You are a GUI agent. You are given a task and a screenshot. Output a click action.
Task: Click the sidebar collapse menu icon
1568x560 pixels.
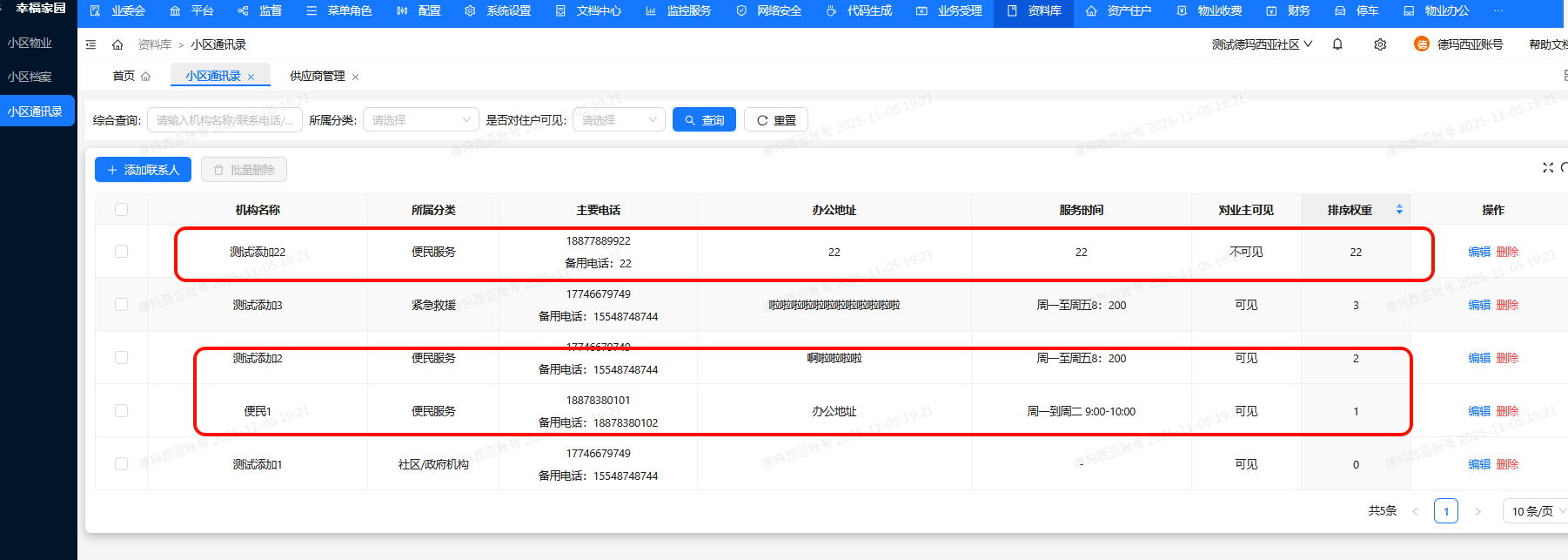pos(90,44)
